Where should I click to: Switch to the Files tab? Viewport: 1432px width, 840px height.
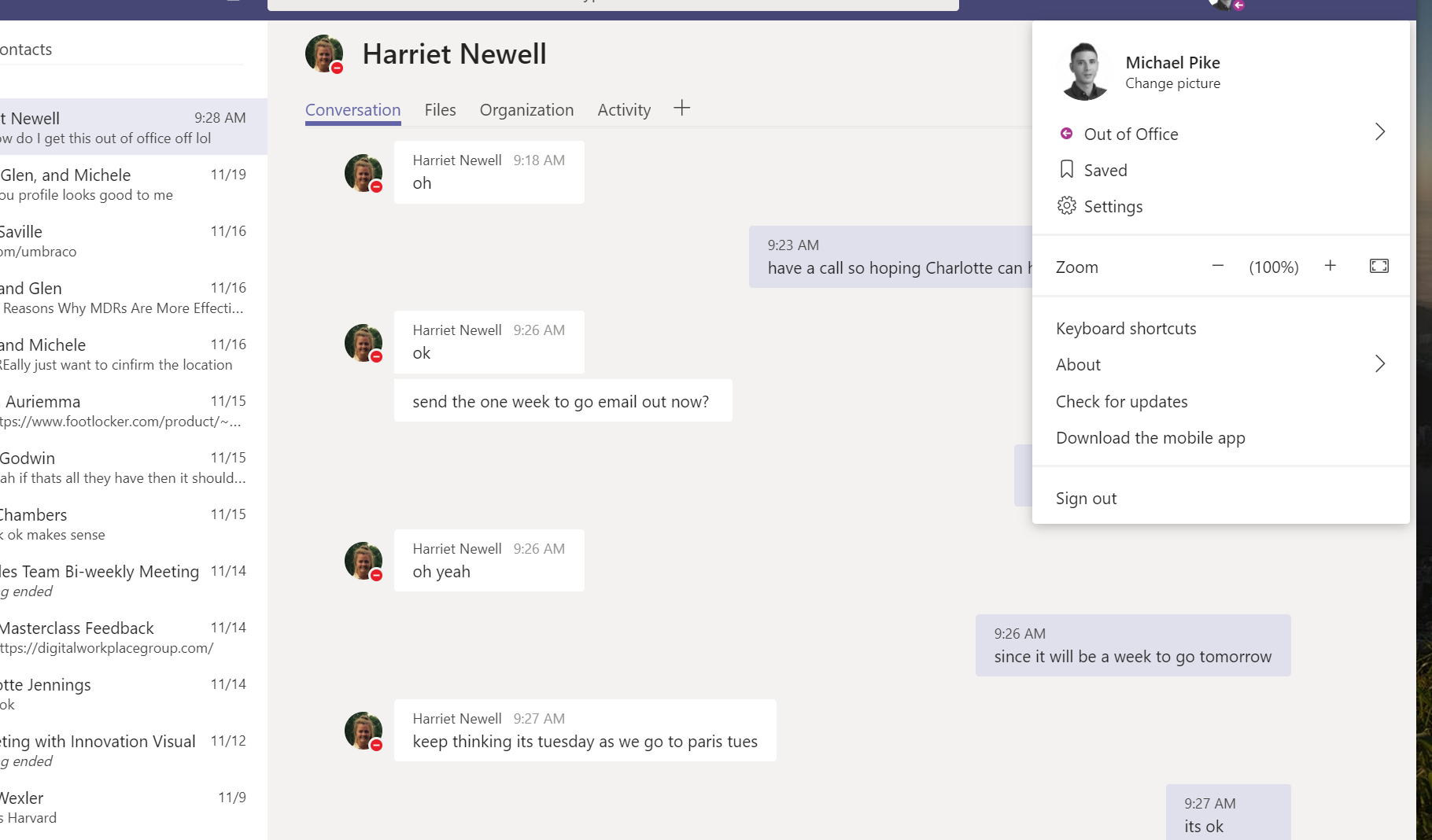tap(440, 110)
